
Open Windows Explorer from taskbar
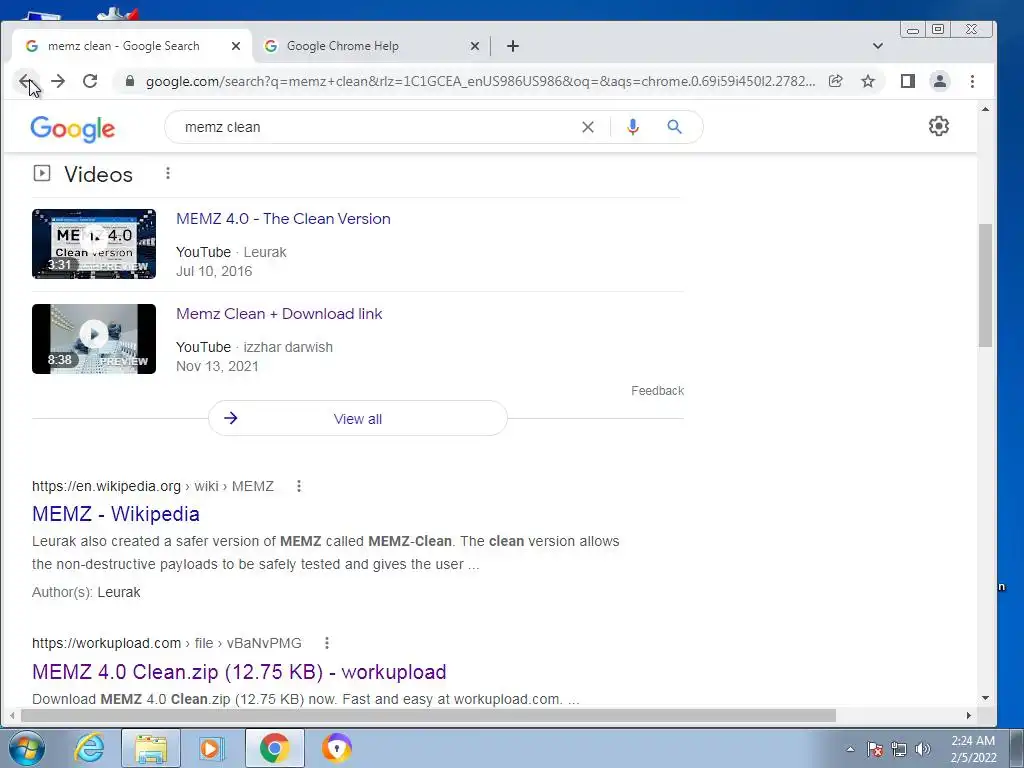click(151, 748)
